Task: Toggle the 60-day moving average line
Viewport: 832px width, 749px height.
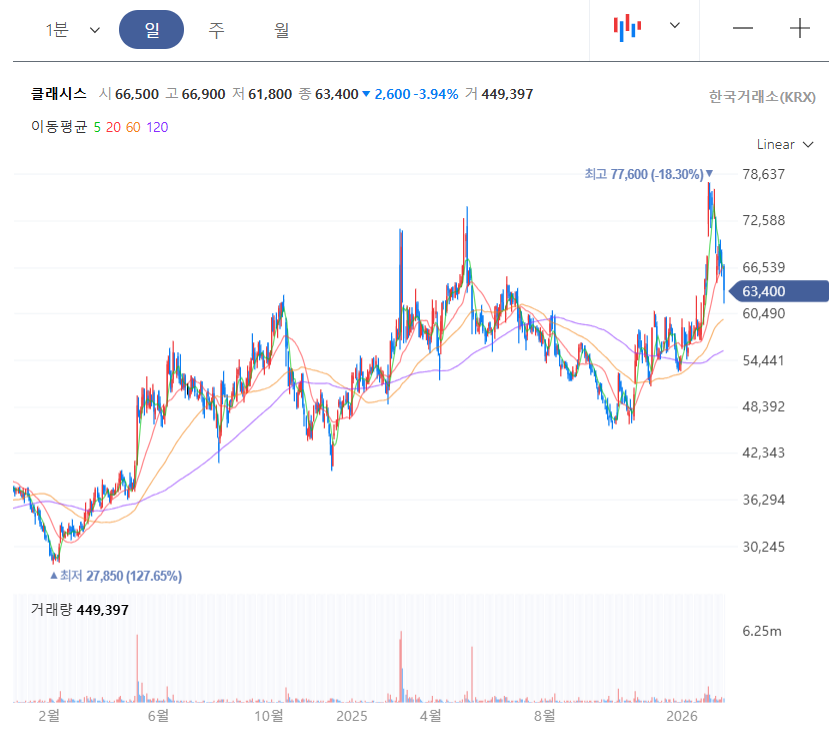Action: (x=133, y=127)
